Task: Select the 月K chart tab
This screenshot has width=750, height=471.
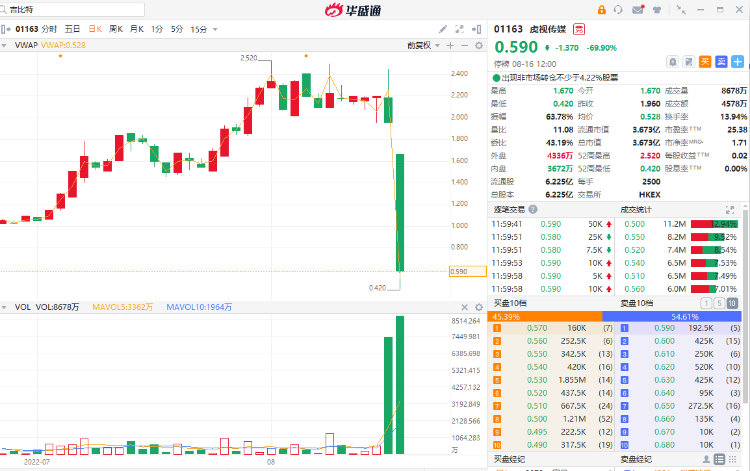Action: (x=137, y=29)
